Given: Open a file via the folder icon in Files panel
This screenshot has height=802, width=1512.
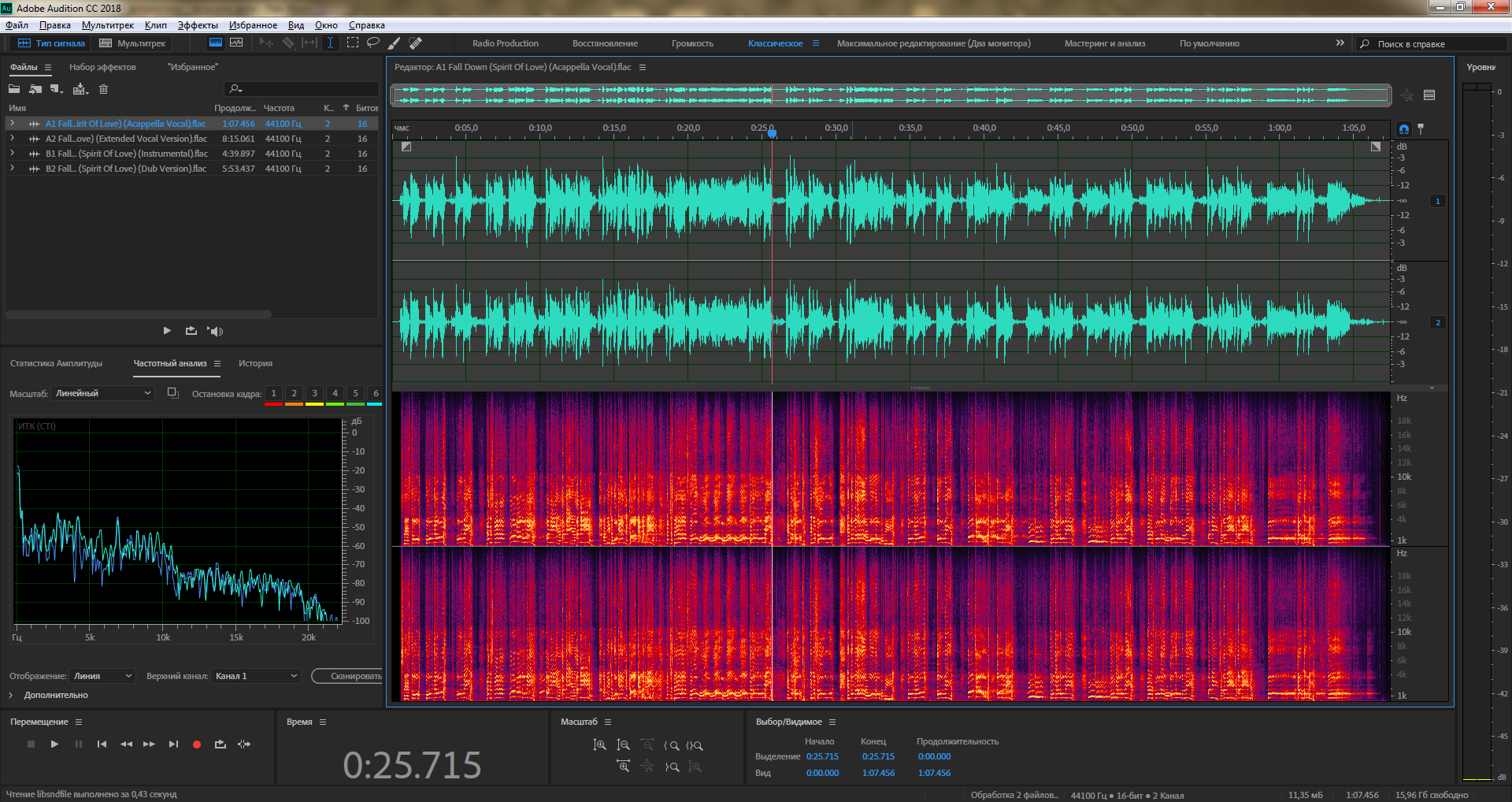Looking at the screenshot, I should pos(14,89).
